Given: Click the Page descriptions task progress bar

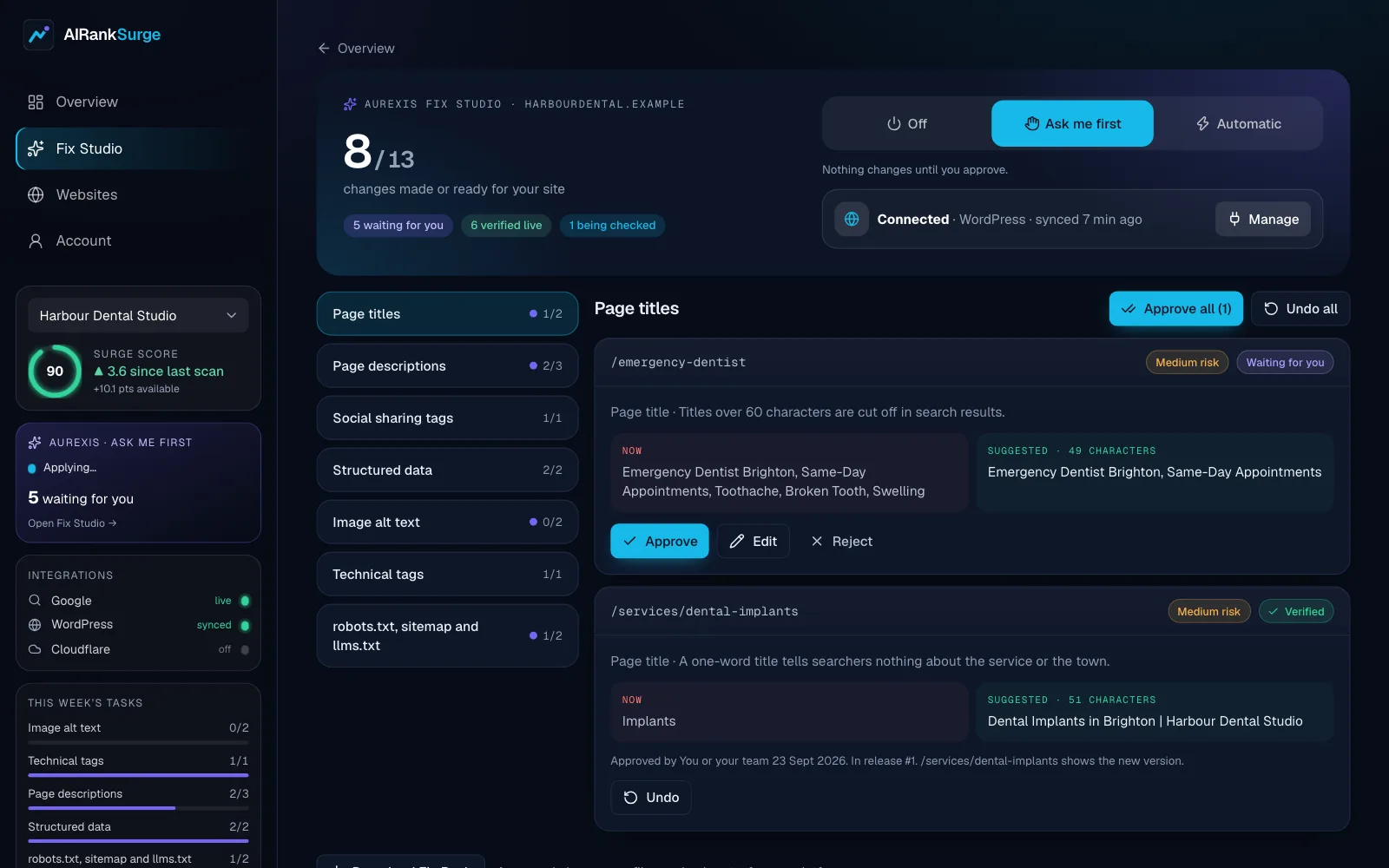Looking at the screenshot, I should click(138, 808).
